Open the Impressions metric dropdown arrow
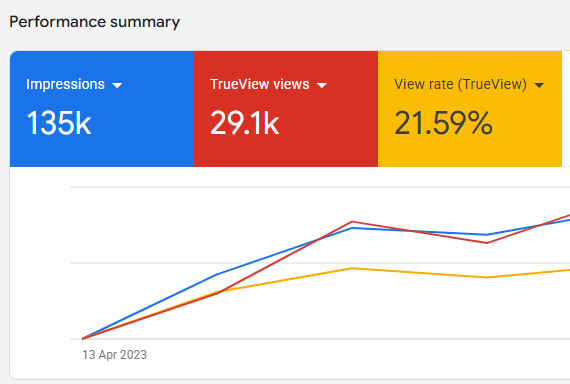 point(117,85)
